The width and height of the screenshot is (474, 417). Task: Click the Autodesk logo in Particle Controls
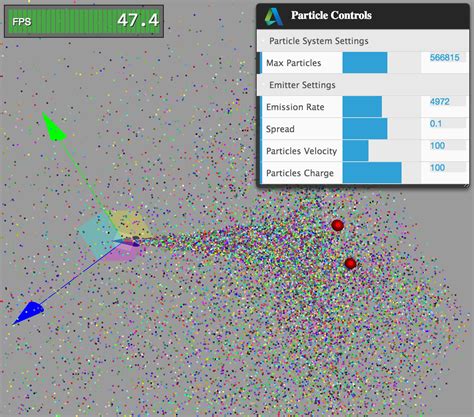coord(274,17)
